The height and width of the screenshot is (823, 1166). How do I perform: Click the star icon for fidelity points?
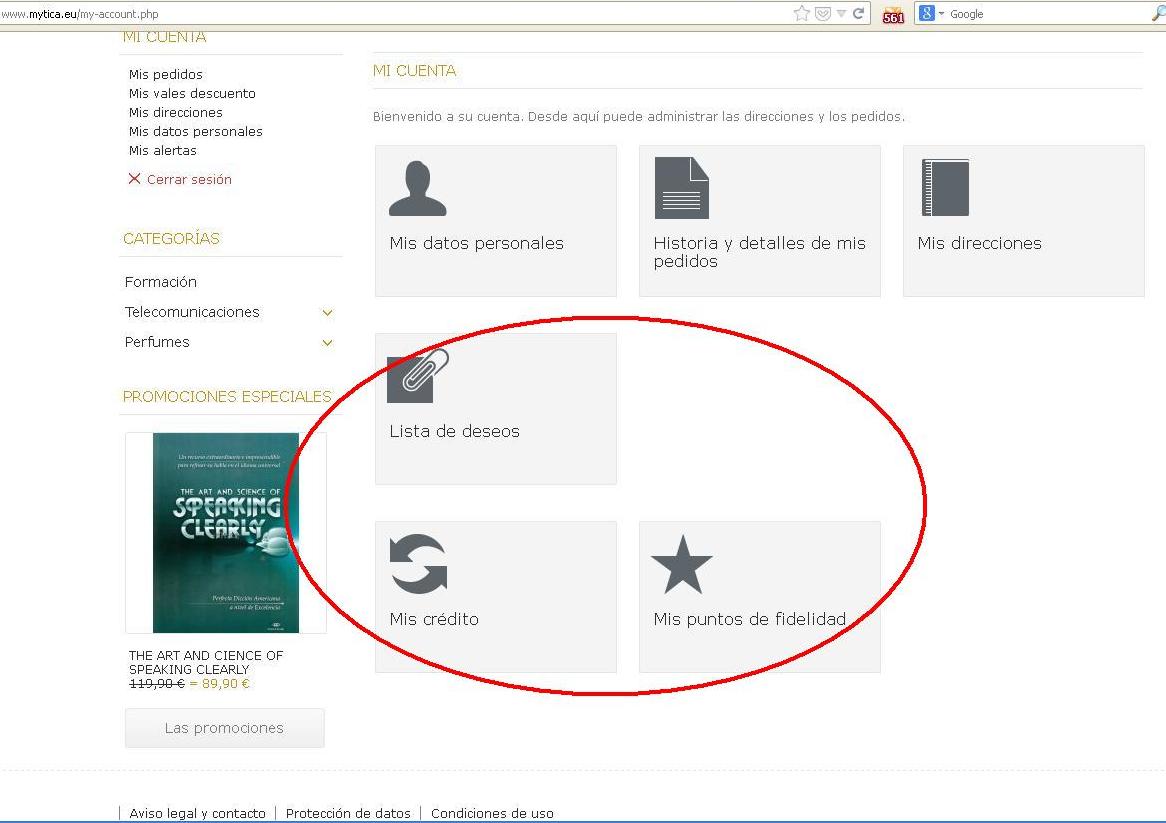click(682, 564)
